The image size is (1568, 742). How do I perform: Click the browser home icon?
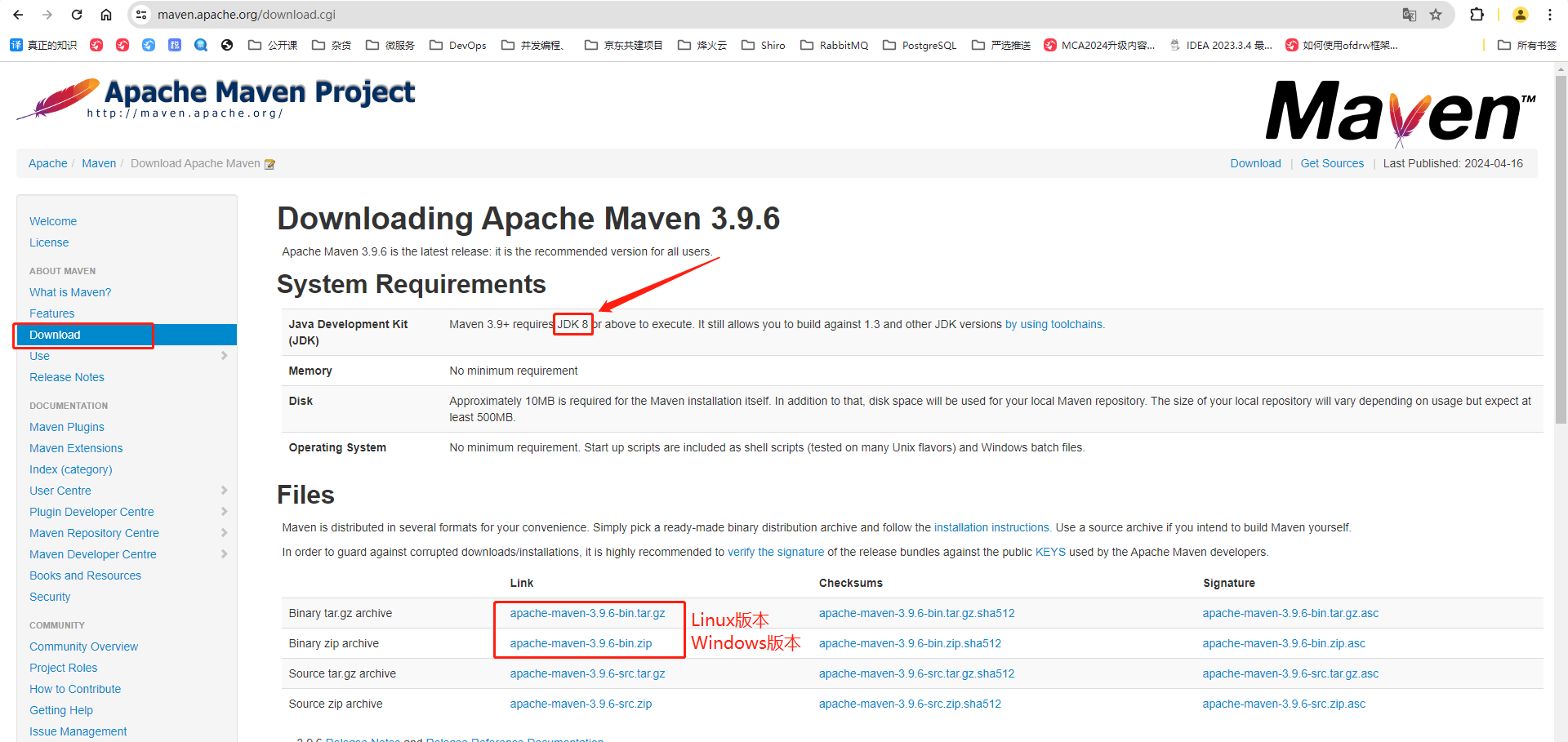point(106,14)
